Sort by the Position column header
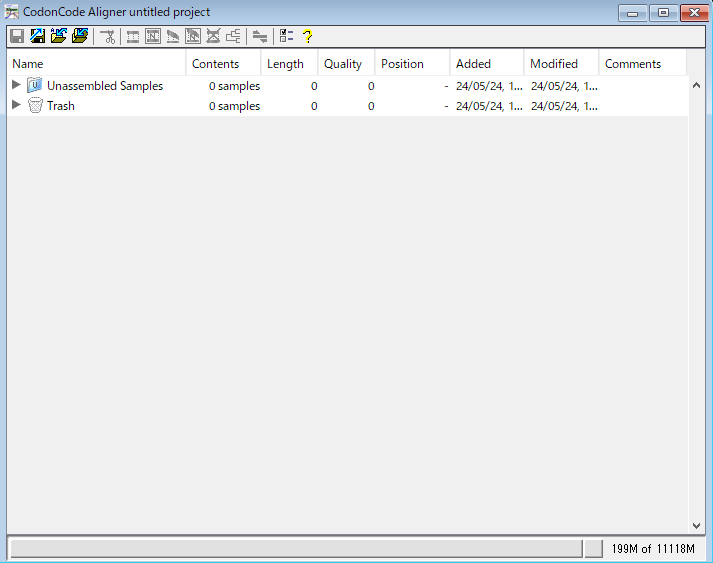This screenshot has height=563, width=713. pyautogui.click(x=412, y=64)
